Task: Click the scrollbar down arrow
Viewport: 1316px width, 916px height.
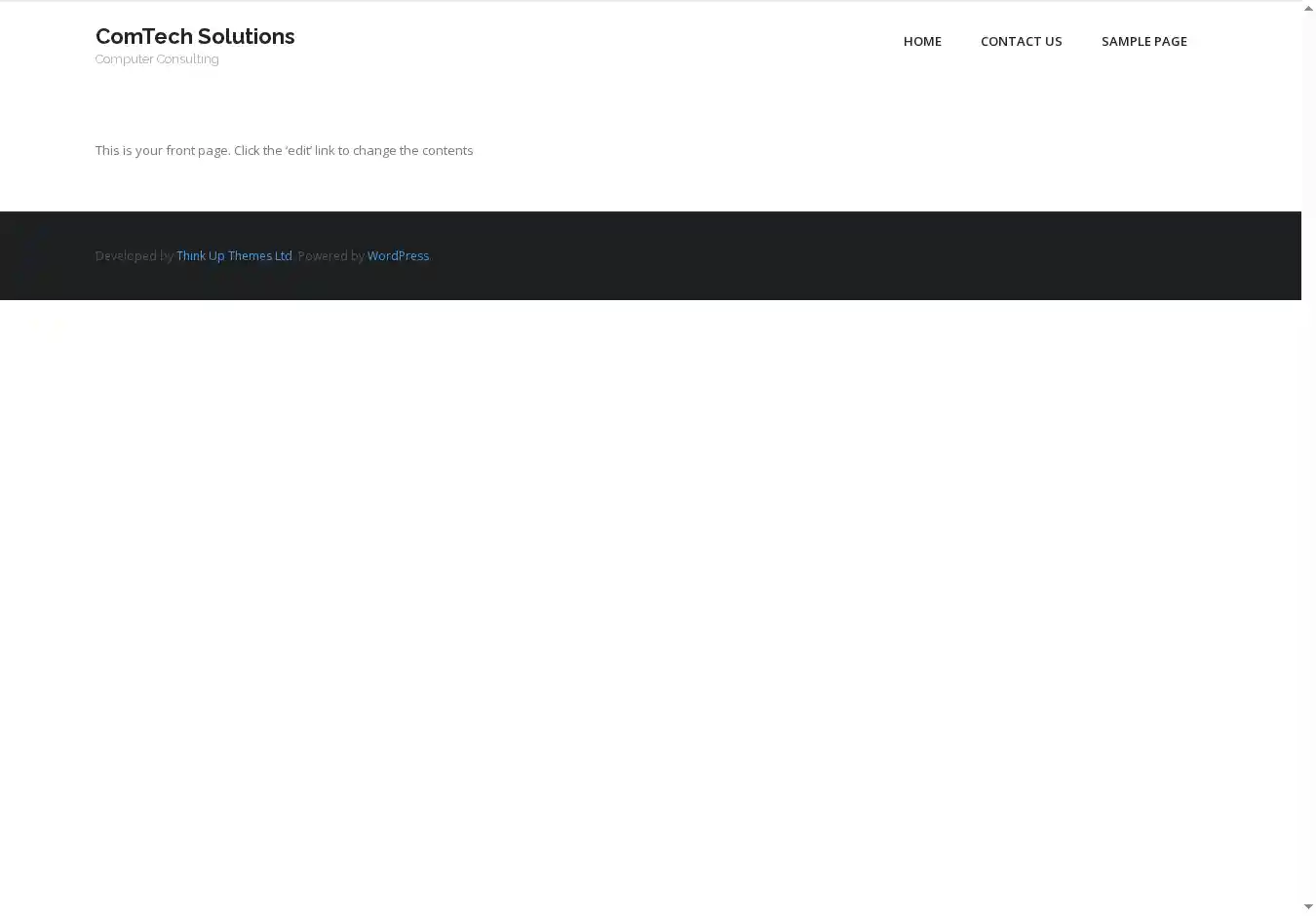Action: [1308, 907]
